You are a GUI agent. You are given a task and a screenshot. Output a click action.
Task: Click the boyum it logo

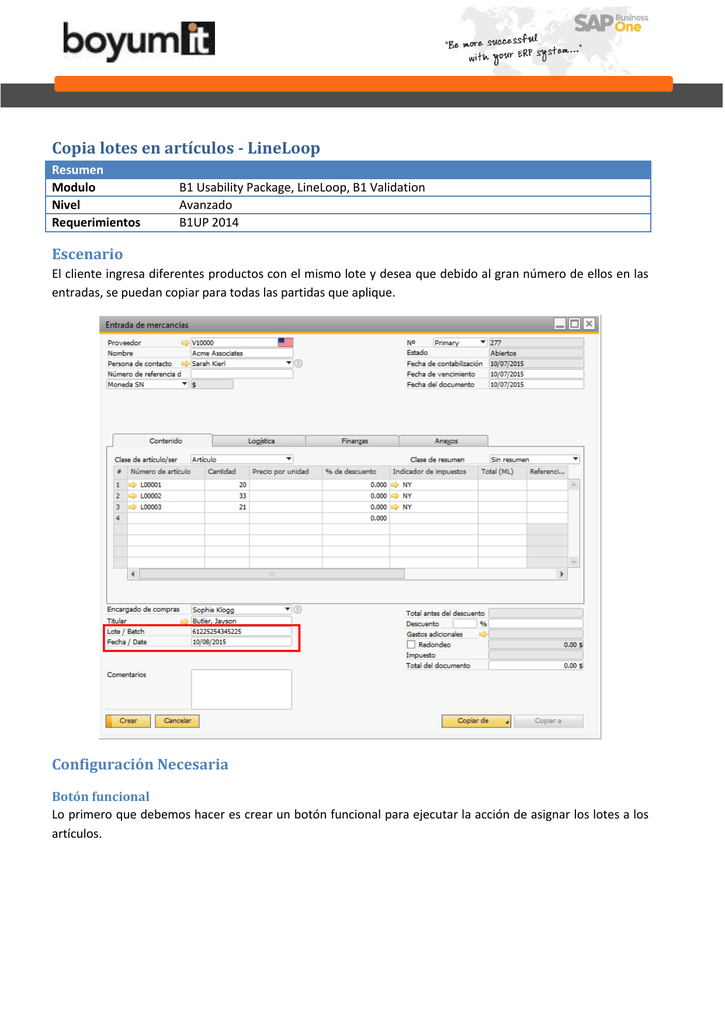click(138, 40)
